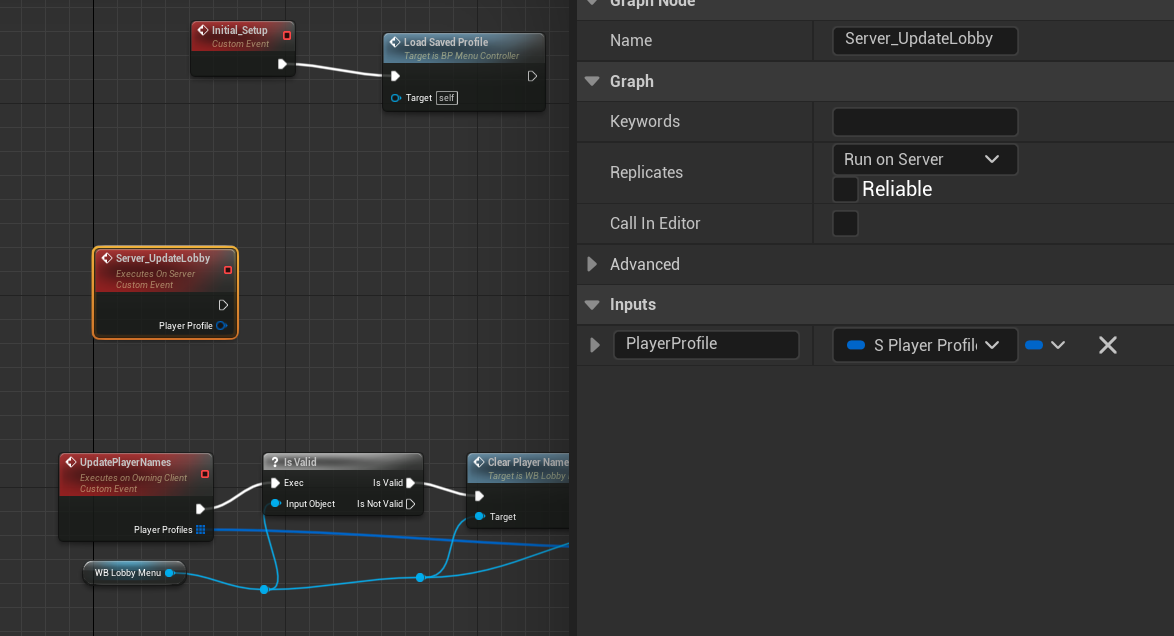Click the Initial_Setup delegate red square pin
This screenshot has height=636, width=1174.
[287, 35]
